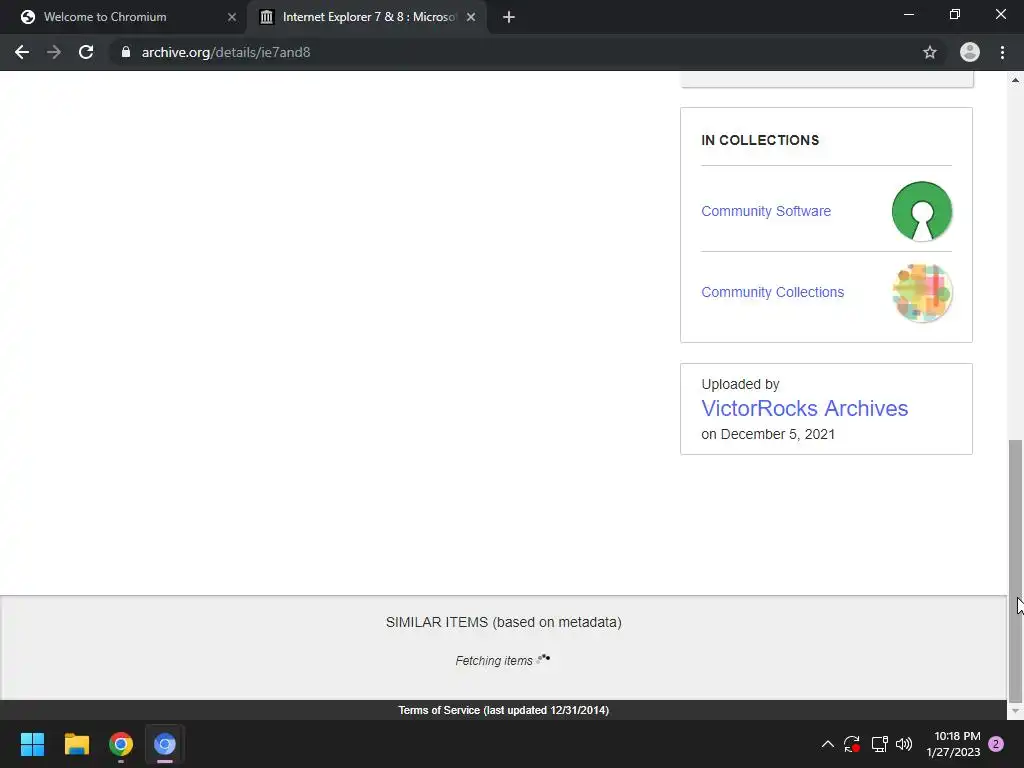Viewport: 1024px width, 768px height.
Task: Close the Welcome to Chromium tab
Action: pos(232,17)
